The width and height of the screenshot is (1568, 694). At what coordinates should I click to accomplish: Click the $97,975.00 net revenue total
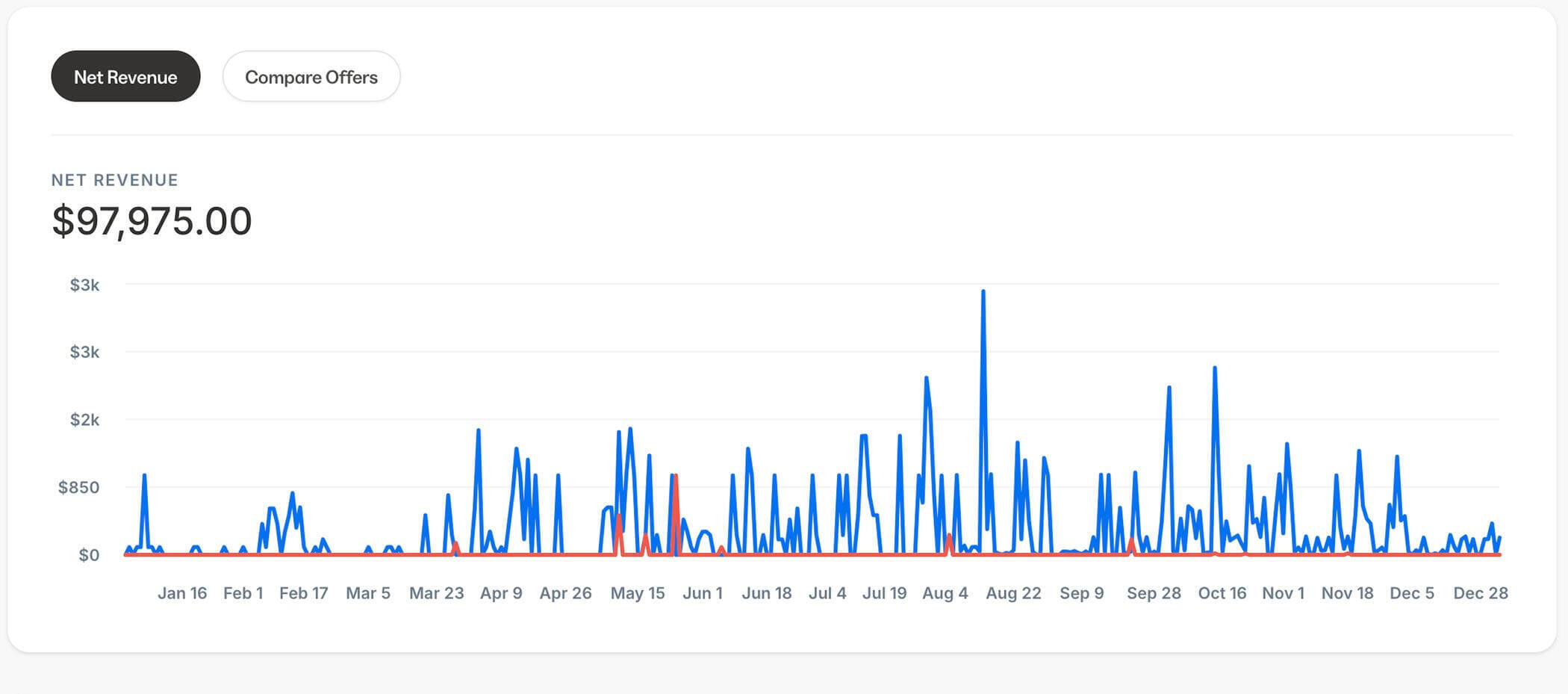pyautogui.click(x=152, y=221)
